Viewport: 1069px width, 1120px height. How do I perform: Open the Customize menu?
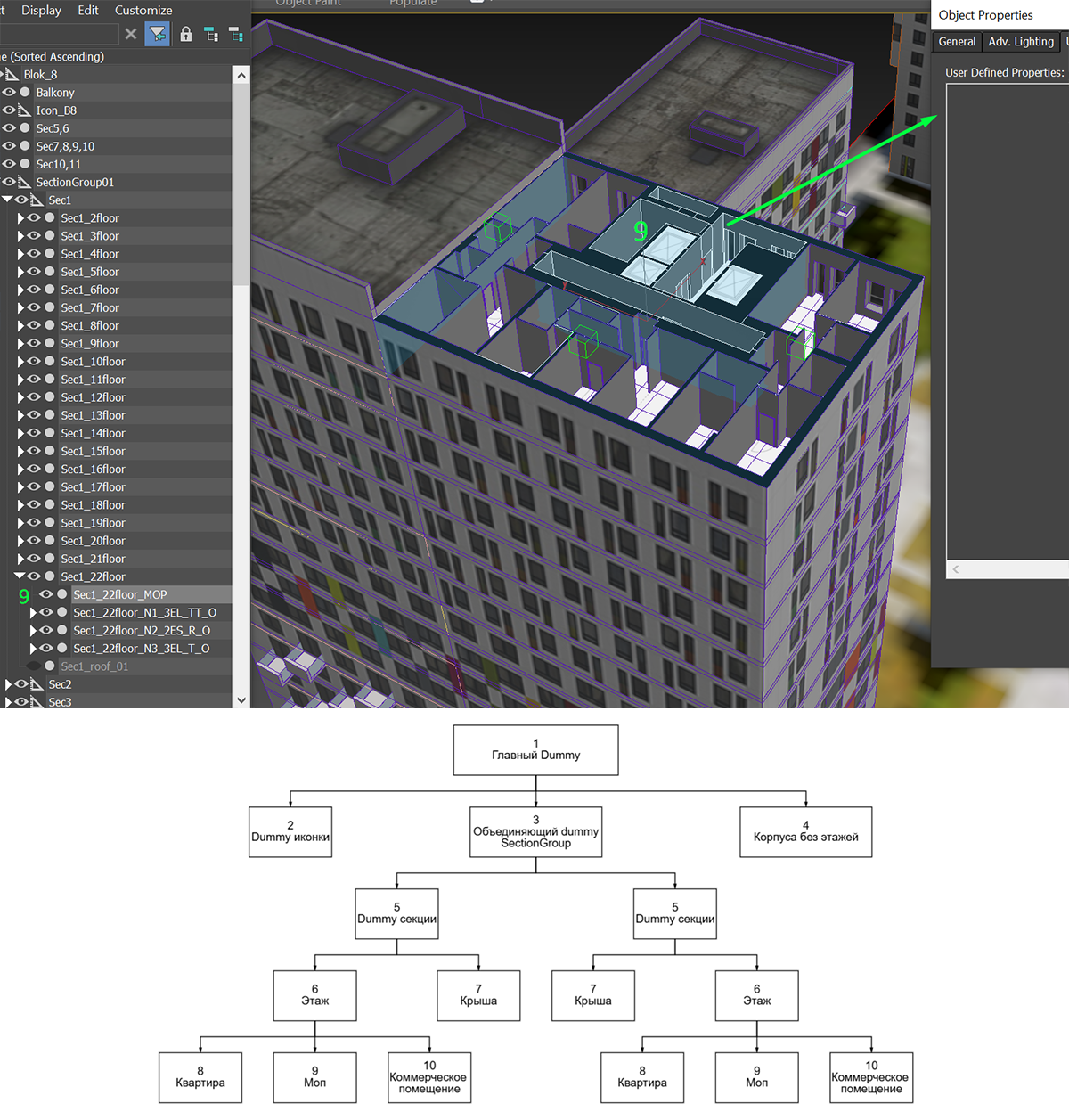click(143, 10)
